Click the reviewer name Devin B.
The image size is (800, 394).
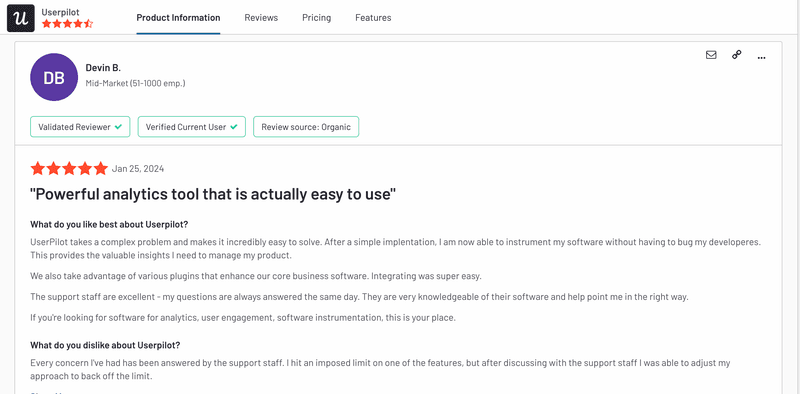point(103,68)
